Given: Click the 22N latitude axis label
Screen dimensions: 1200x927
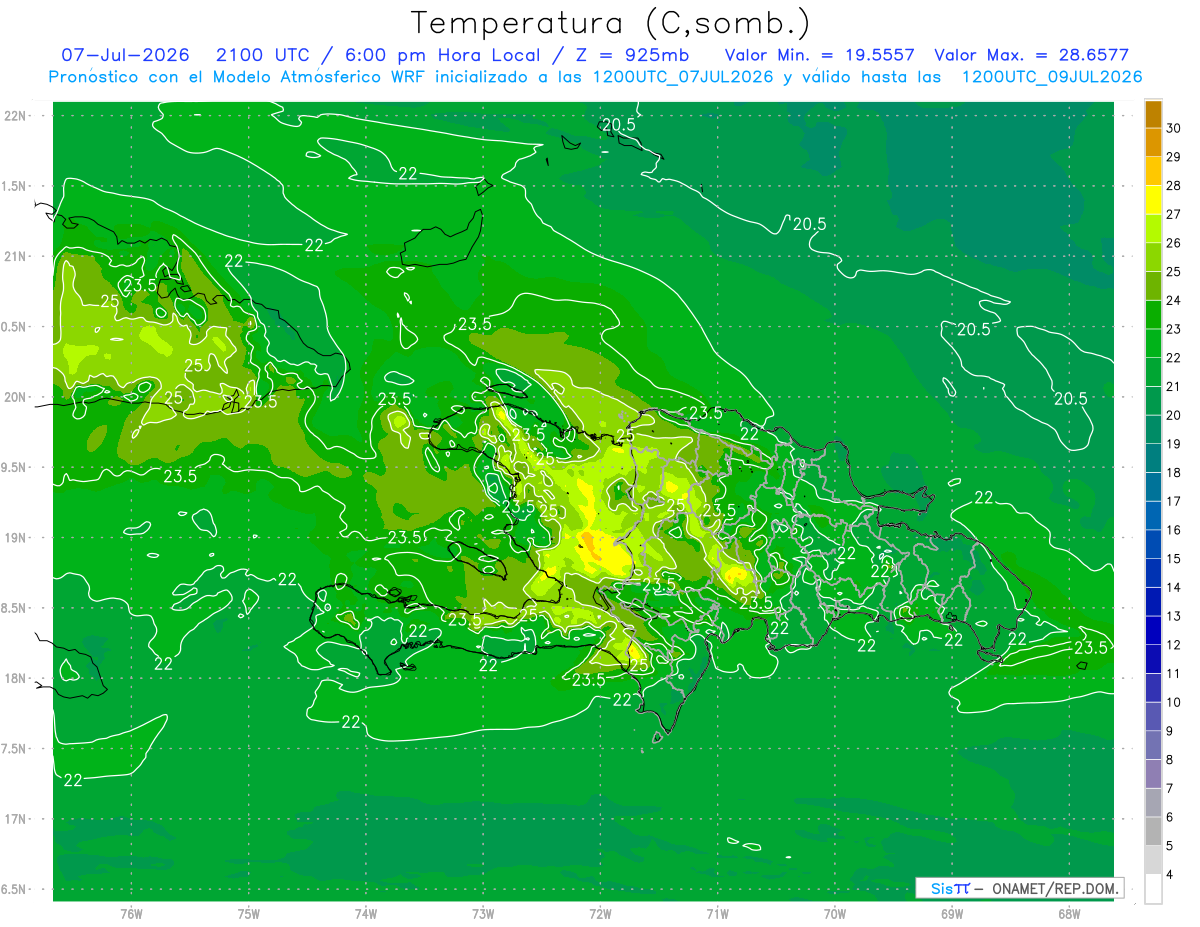Looking at the screenshot, I should pyautogui.click(x=16, y=115).
